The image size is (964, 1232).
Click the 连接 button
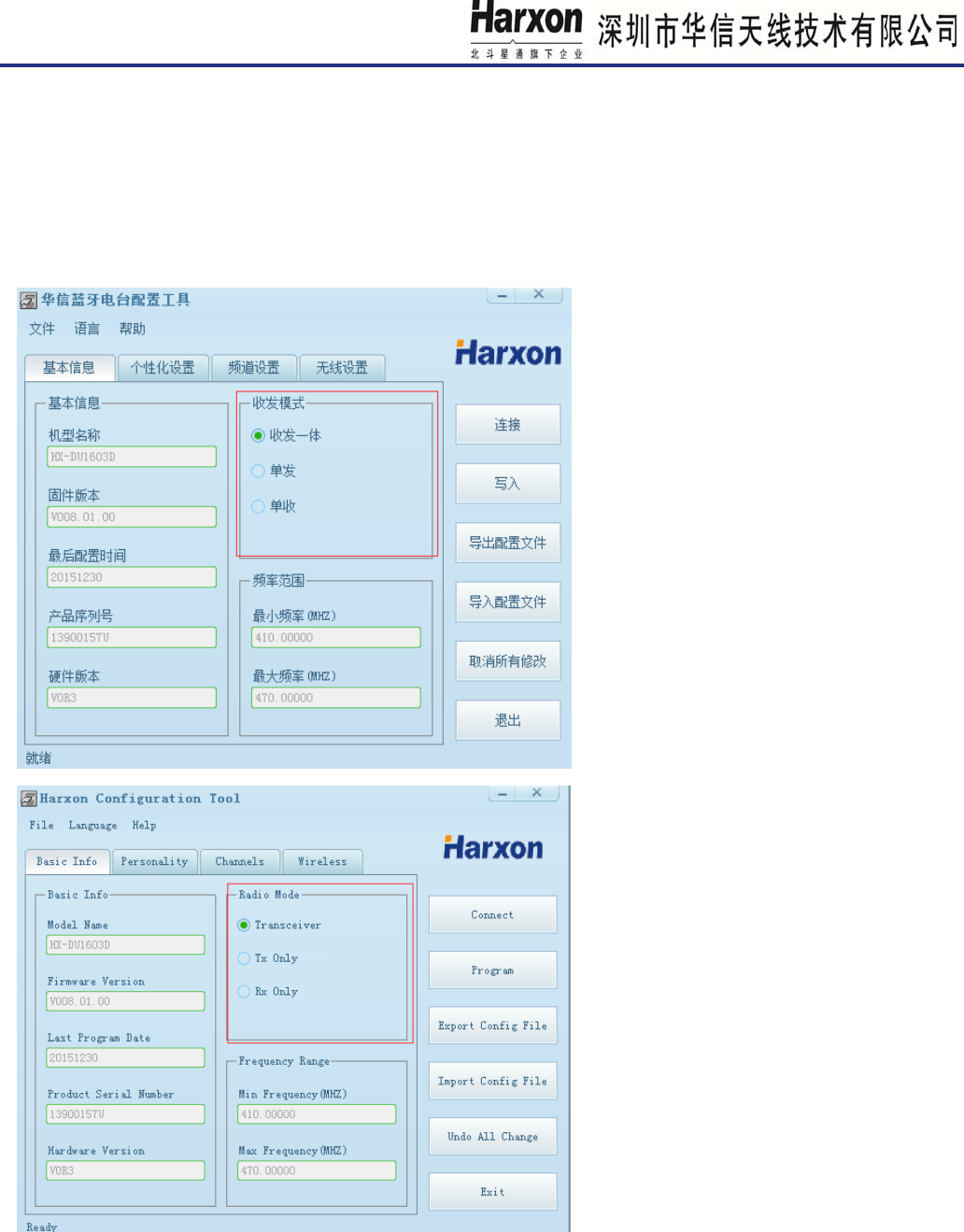tap(508, 425)
